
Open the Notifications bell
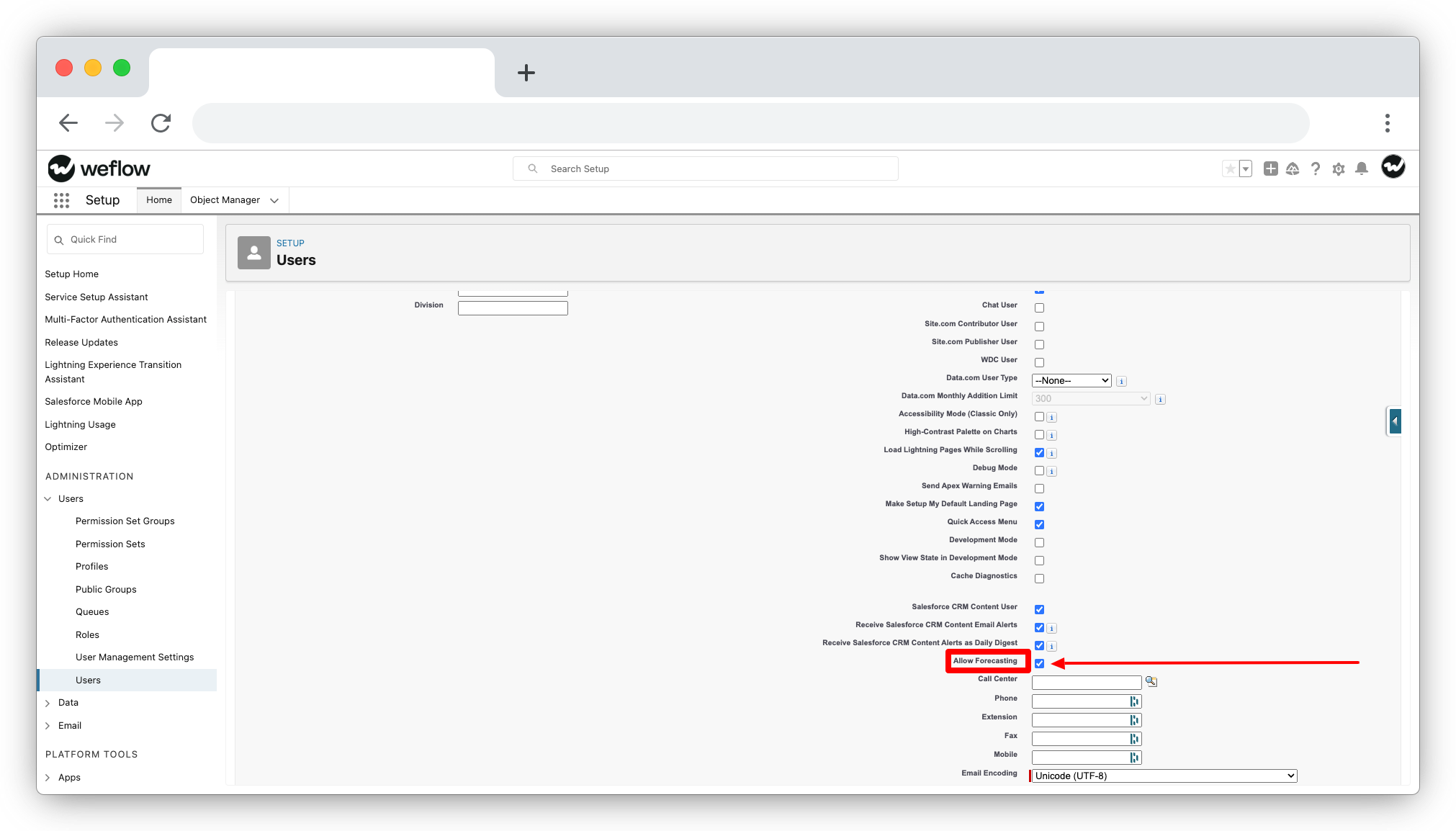click(1361, 169)
